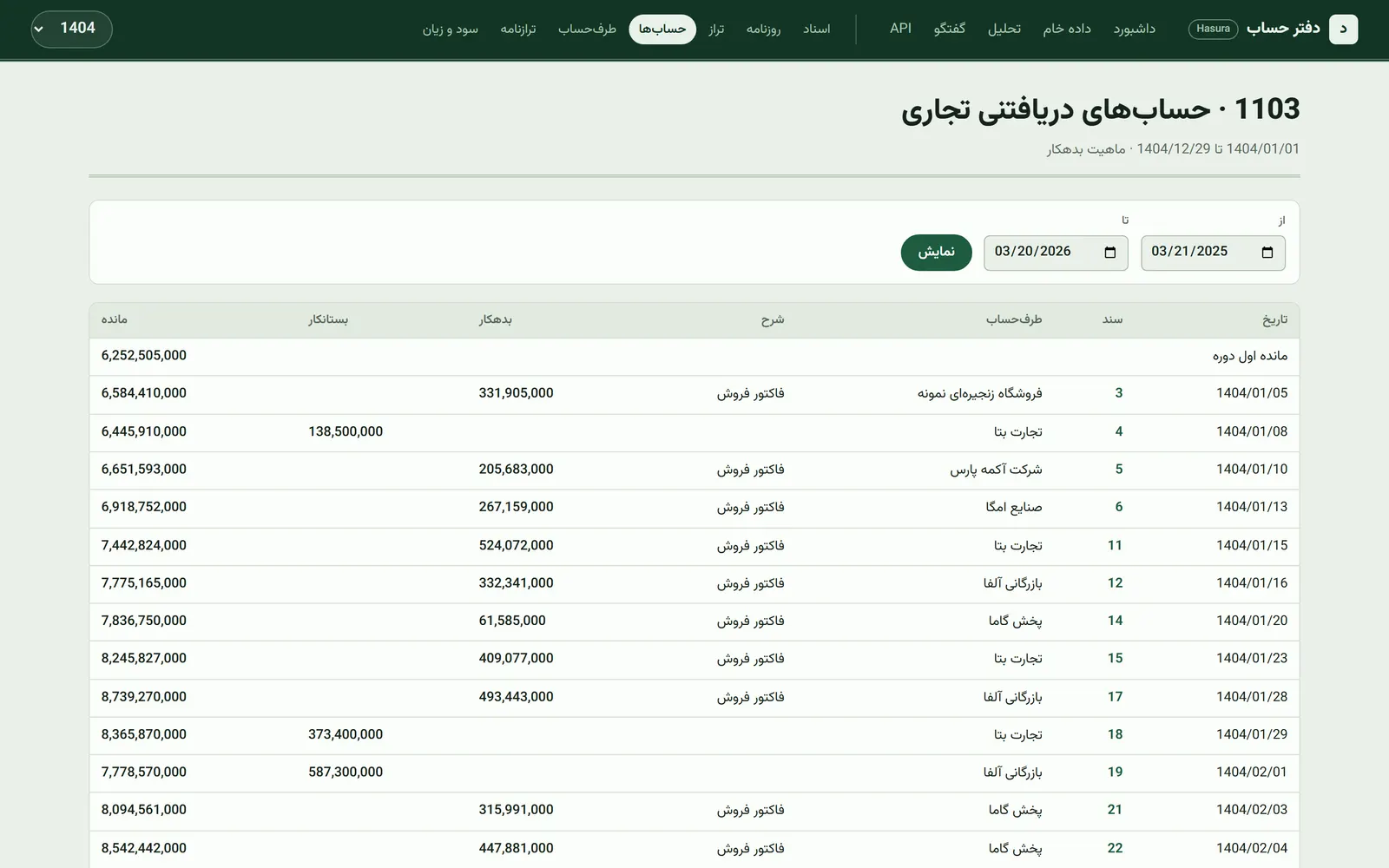The width and height of the screenshot is (1389, 868).
Task: Click debit amount 61,585,000
Action: (512, 621)
